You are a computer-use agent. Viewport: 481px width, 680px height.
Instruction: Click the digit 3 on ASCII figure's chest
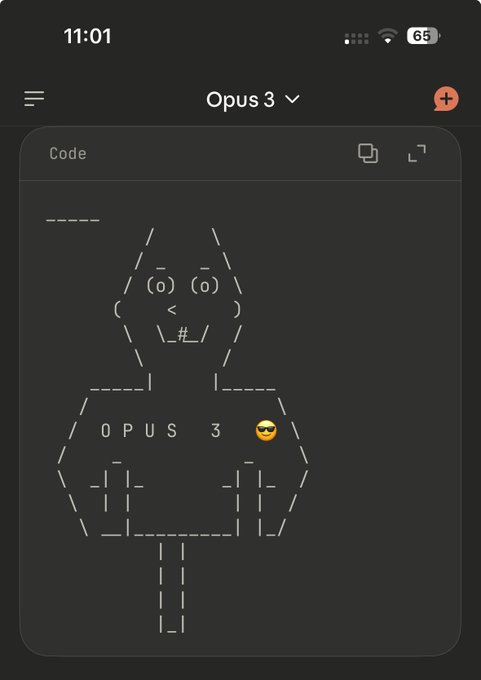[x=216, y=431]
